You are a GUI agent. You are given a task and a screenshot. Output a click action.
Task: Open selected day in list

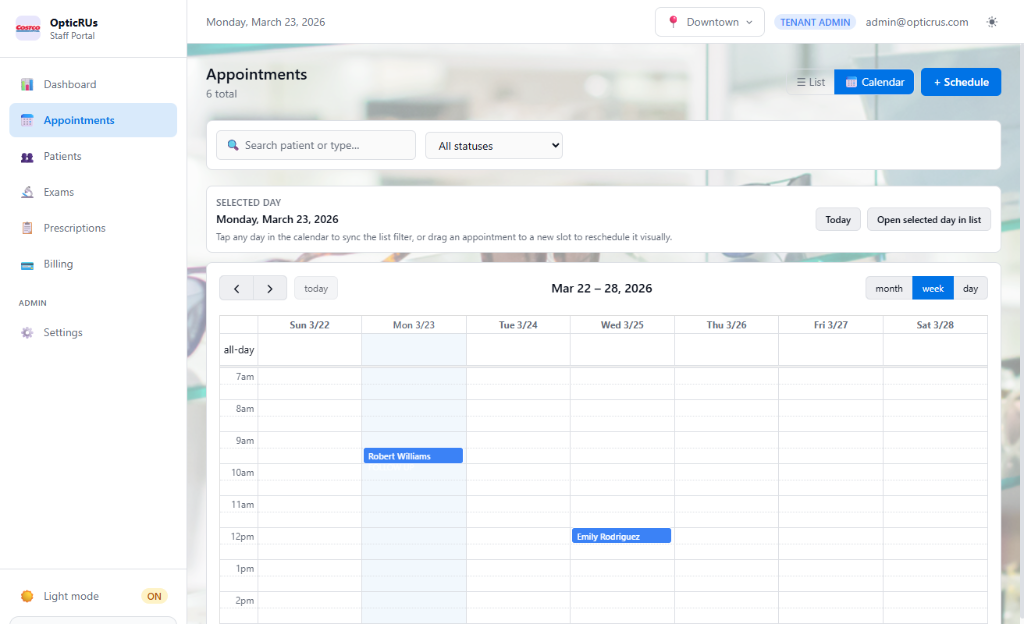pos(928,218)
